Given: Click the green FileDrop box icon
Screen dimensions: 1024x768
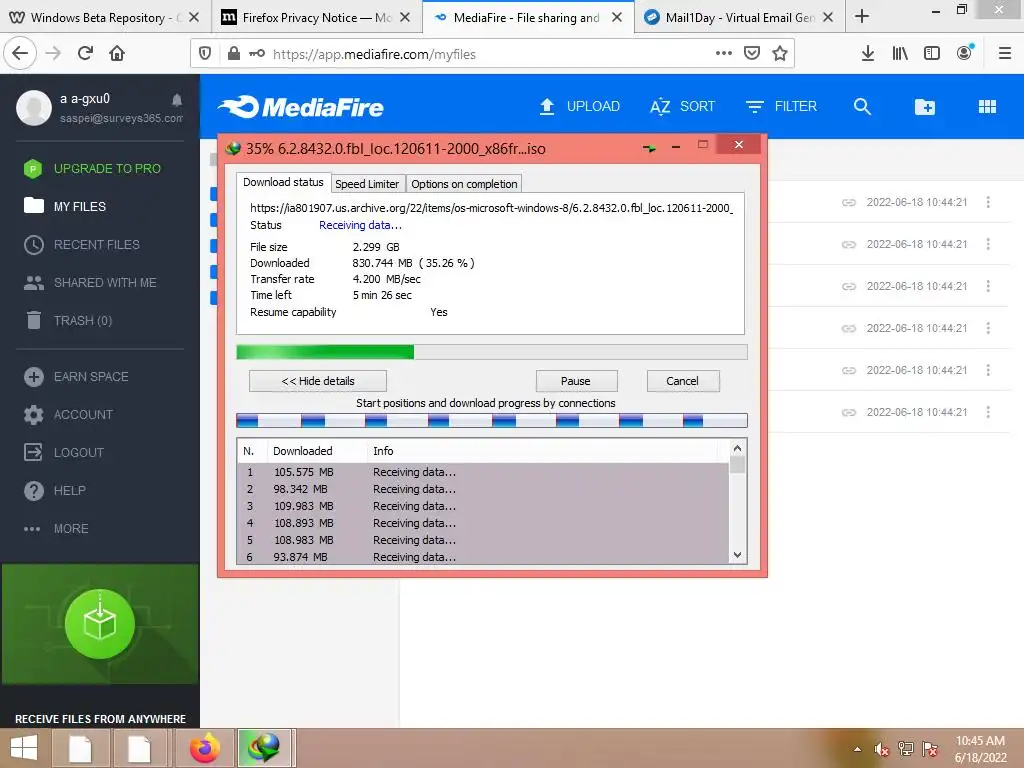Looking at the screenshot, I should [x=100, y=624].
